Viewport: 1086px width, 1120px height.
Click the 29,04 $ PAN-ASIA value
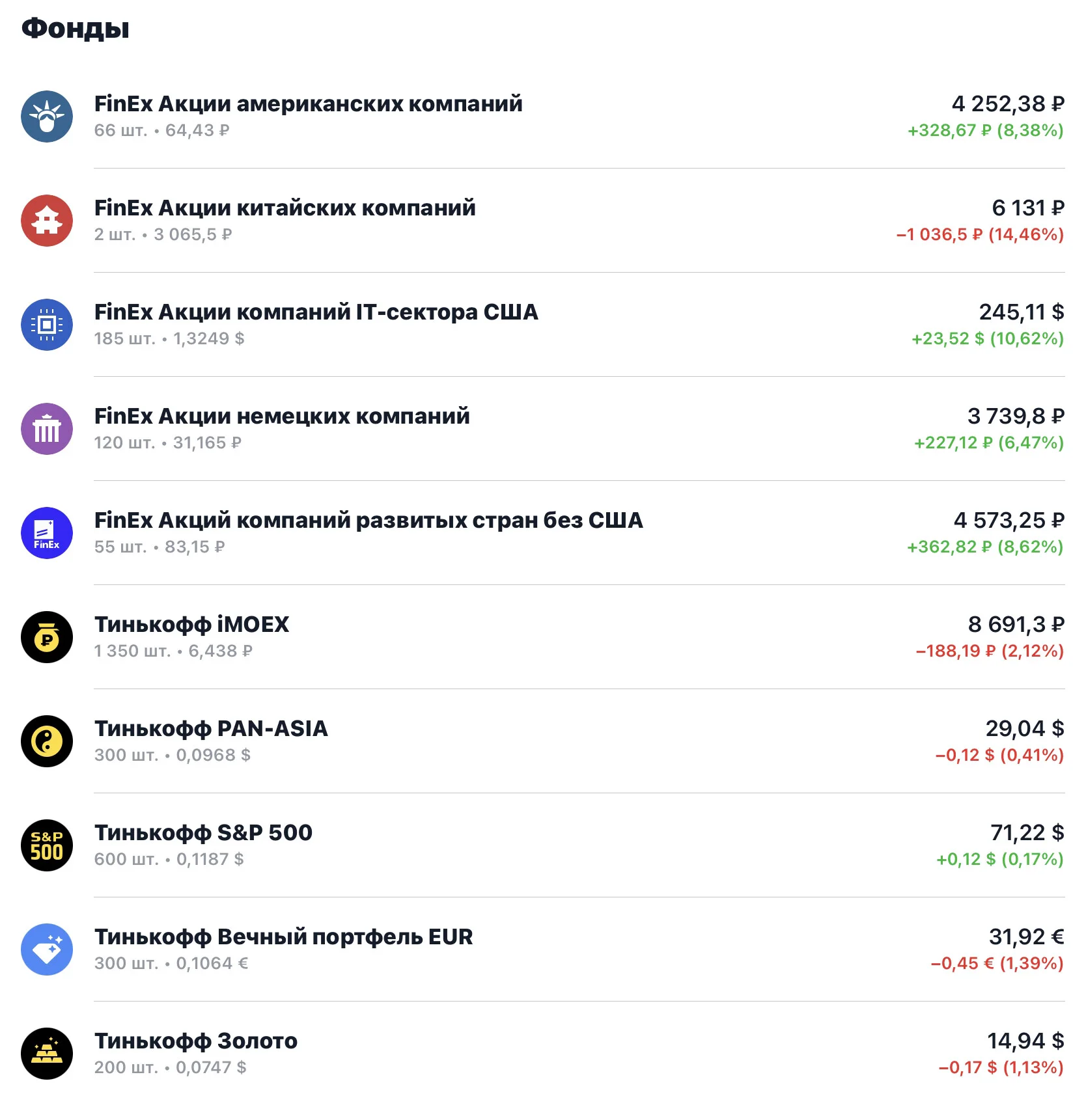coord(1025,728)
